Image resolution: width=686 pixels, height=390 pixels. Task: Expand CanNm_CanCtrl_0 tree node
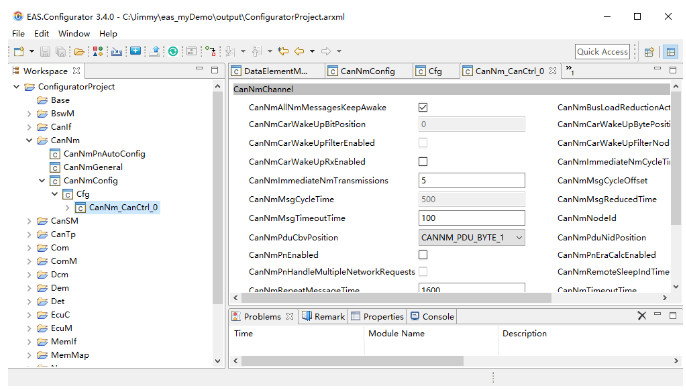[x=67, y=207]
